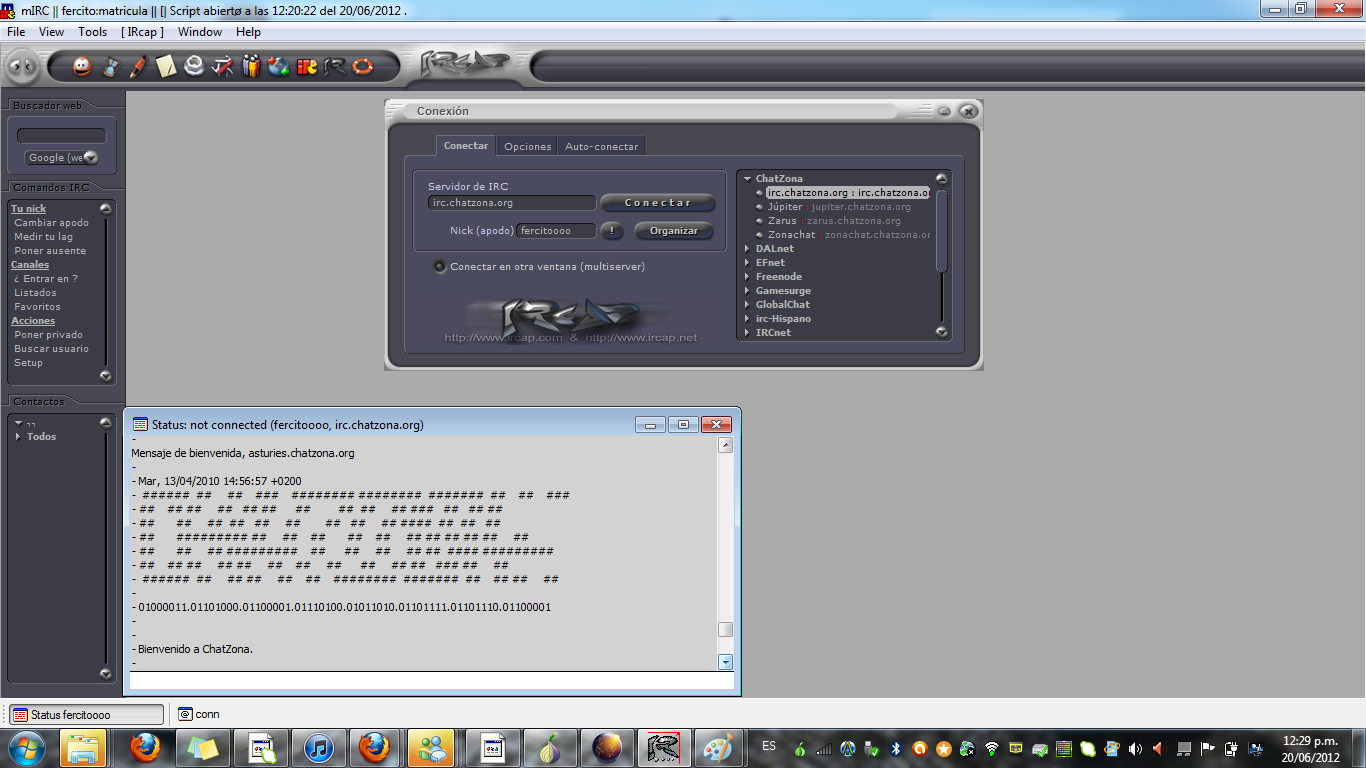Click the volume speaker icon in system tray

point(1134,748)
